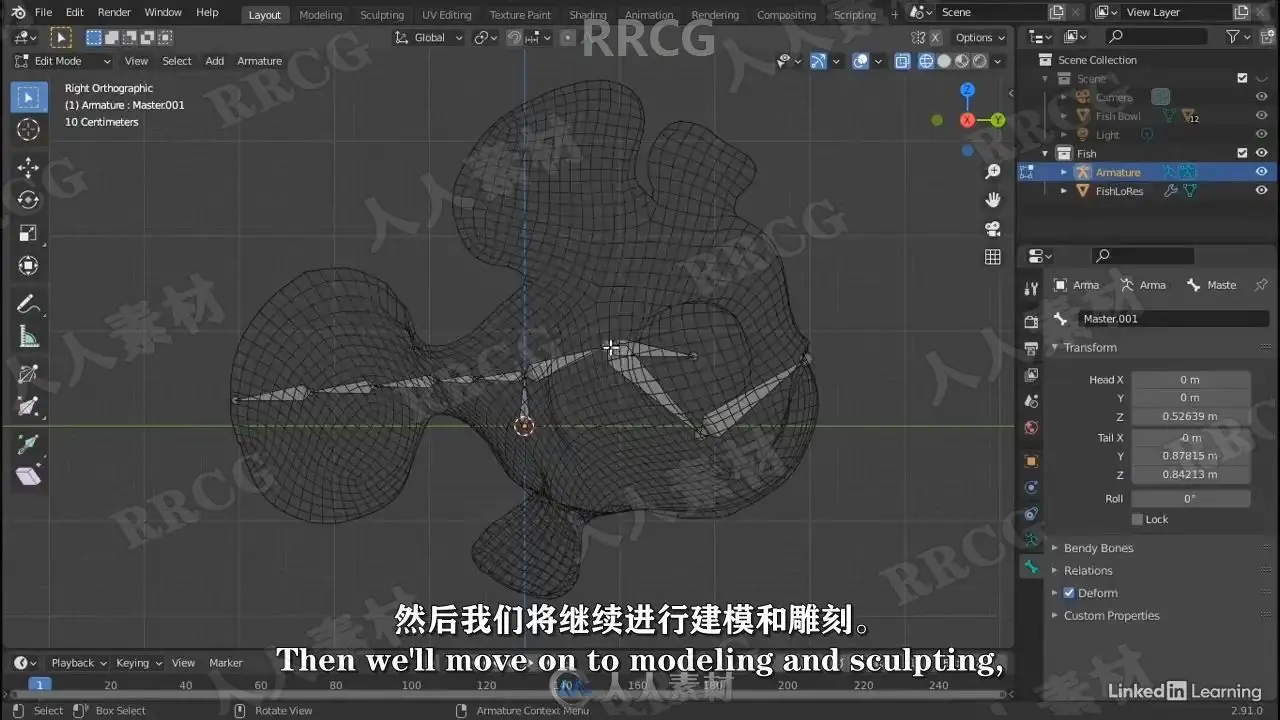
Task: Open the World properties tab
Action: (1031, 428)
